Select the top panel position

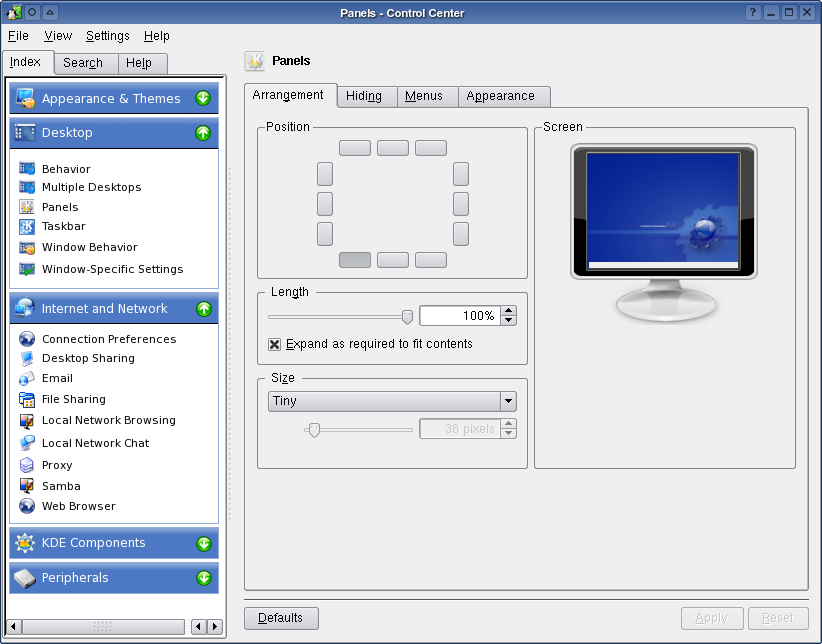point(392,147)
